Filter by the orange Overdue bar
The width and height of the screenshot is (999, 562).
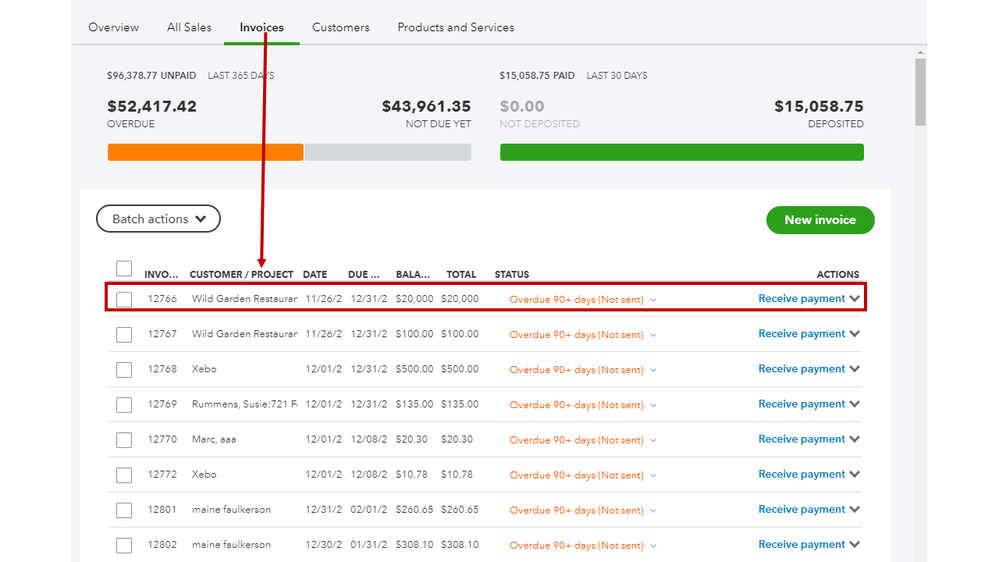tap(205, 152)
